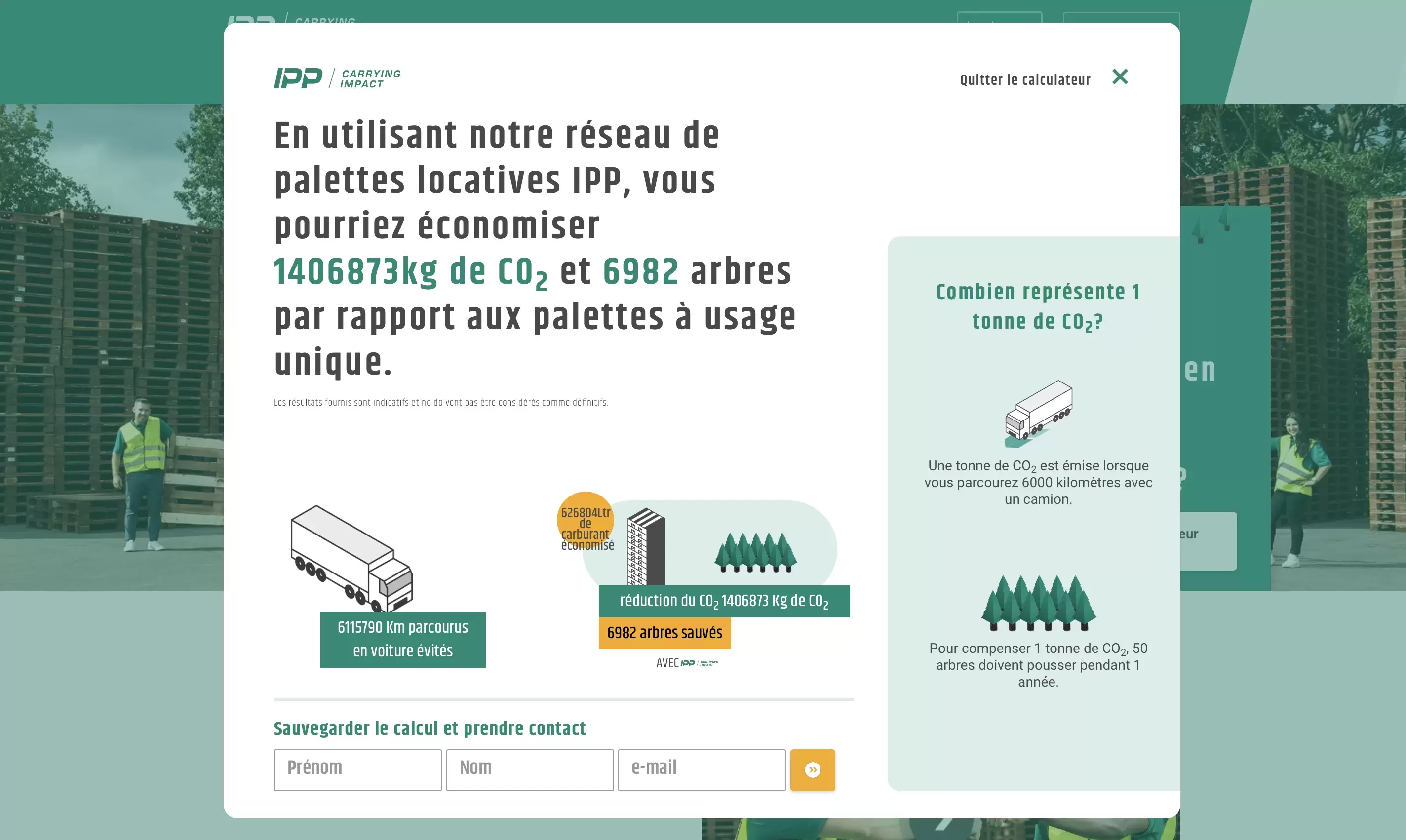Click 'Sauvegarder le calcul et prendre contact' heading
Image resolution: width=1406 pixels, height=840 pixels.
[x=430, y=728]
